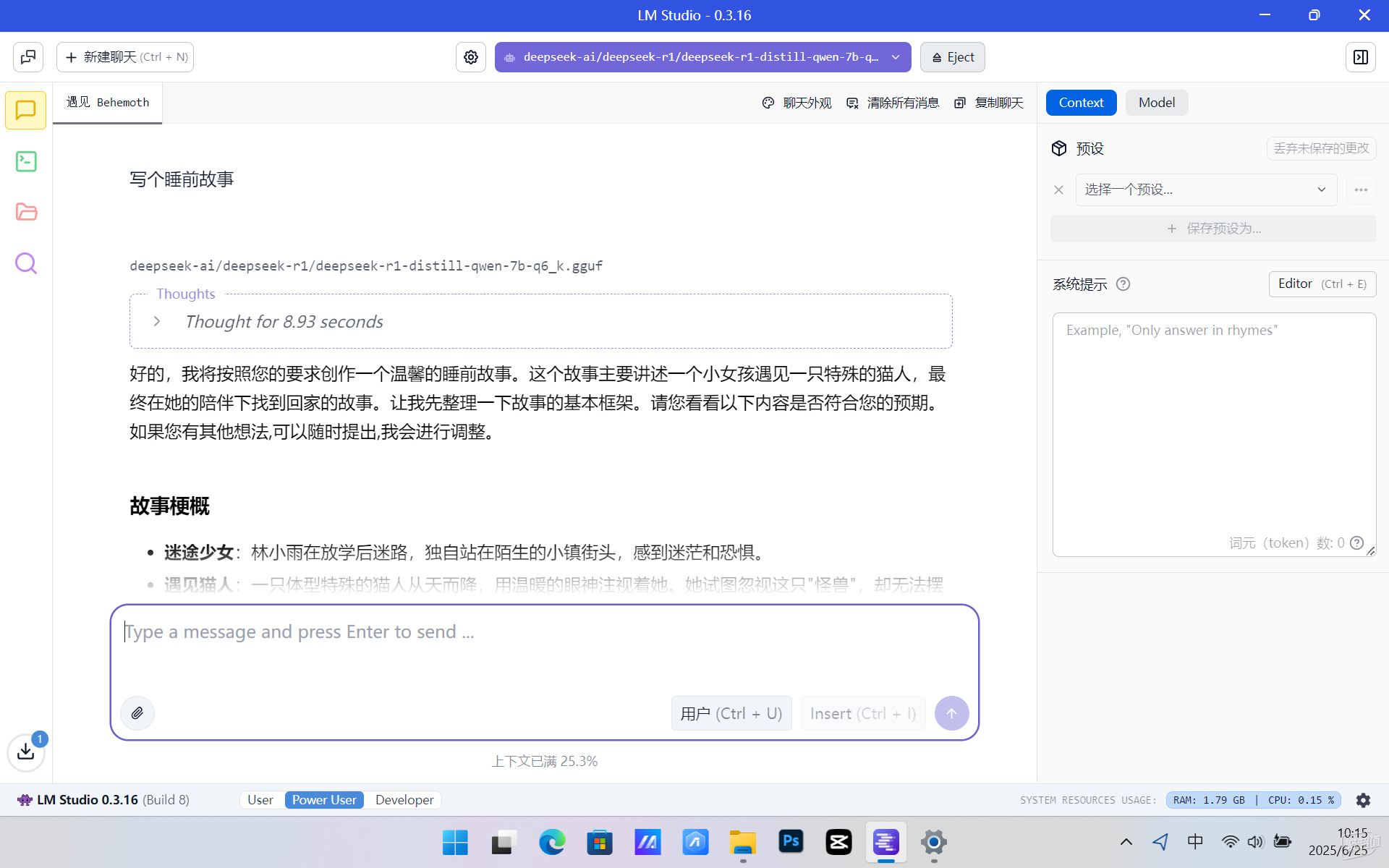Switch to the Model tab
This screenshot has width=1389, height=868.
click(1156, 103)
